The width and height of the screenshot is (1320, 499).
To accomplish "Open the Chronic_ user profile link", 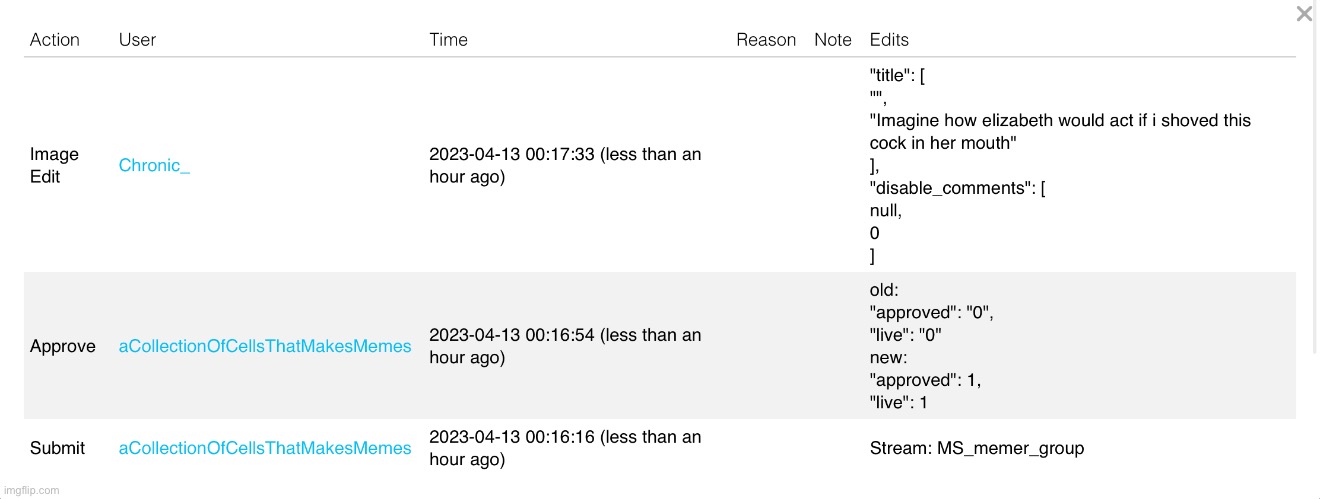I will tap(154, 166).
